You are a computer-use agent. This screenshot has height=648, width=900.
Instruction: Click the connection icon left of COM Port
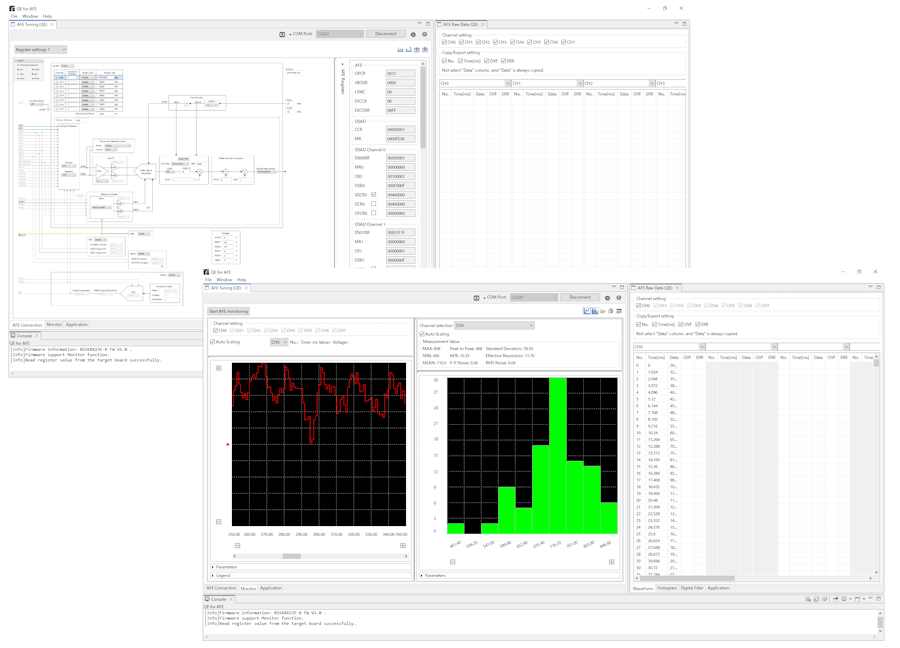476,297
